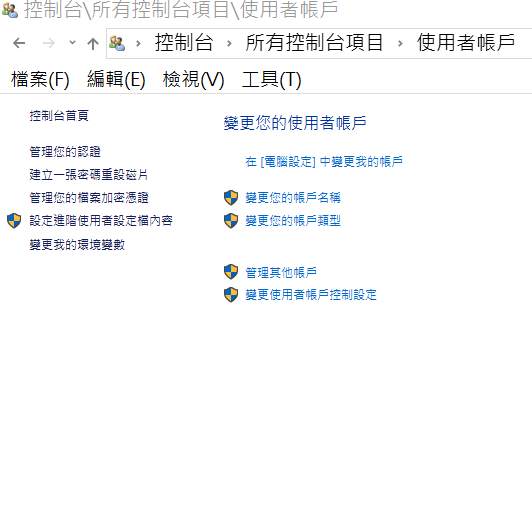The height and width of the screenshot is (509, 532).
Task: Click 使用者帳戶 in the address breadcrumb
Action: [x=466, y=43]
